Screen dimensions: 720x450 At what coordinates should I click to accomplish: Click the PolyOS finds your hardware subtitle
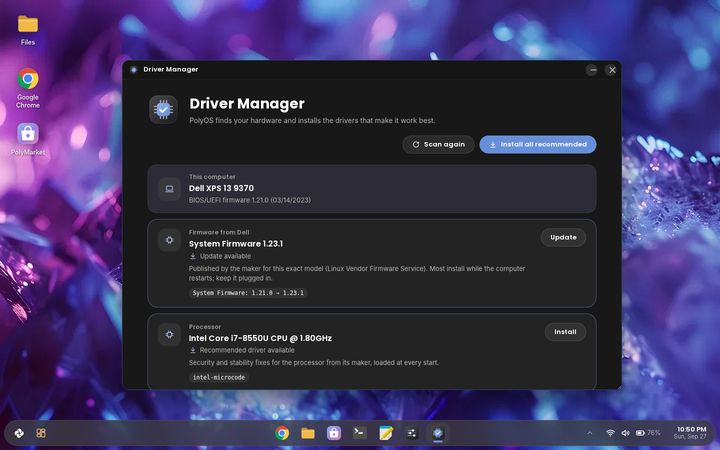coord(312,121)
